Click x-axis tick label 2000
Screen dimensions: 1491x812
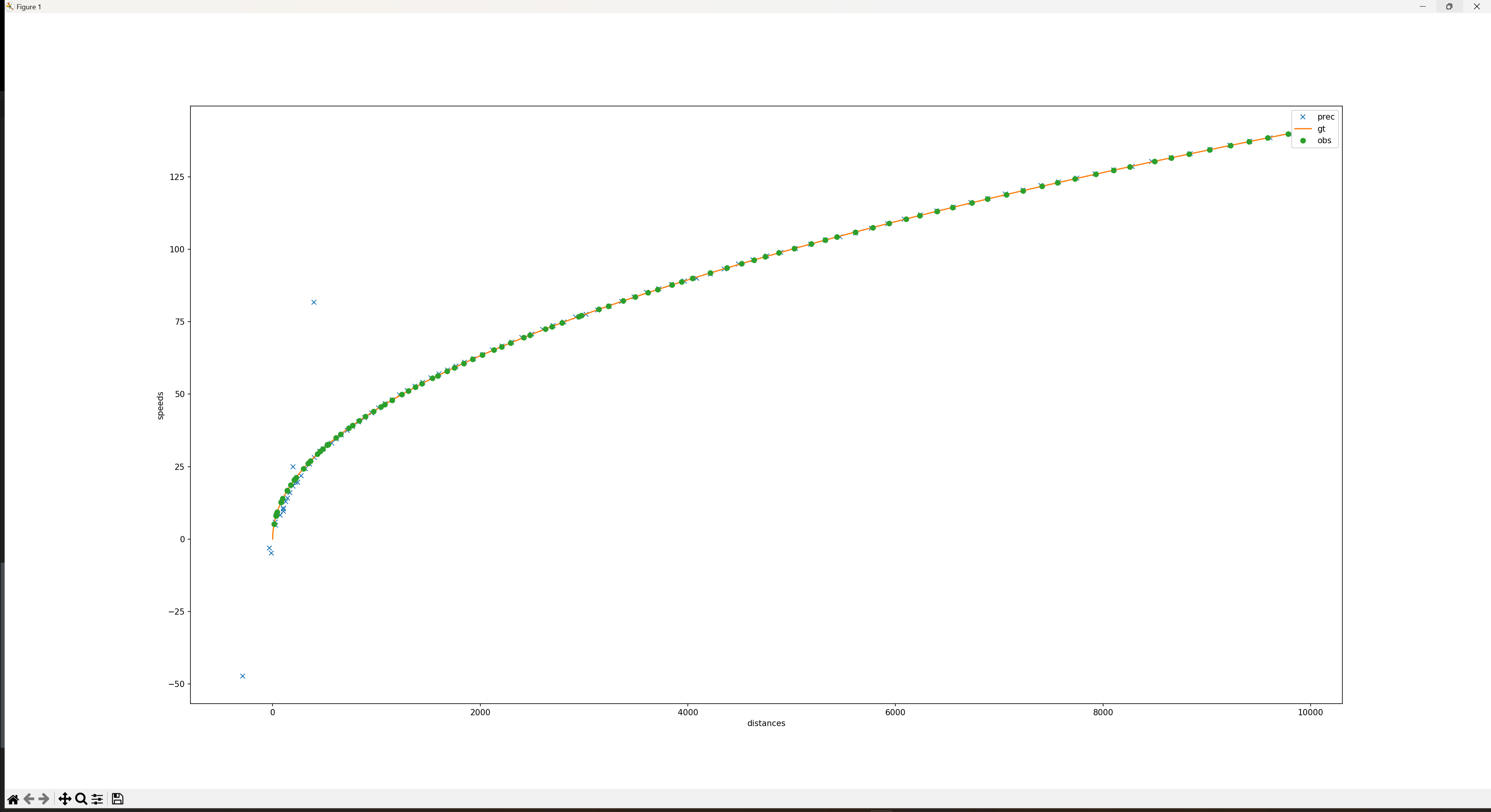pyautogui.click(x=480, y=713)
